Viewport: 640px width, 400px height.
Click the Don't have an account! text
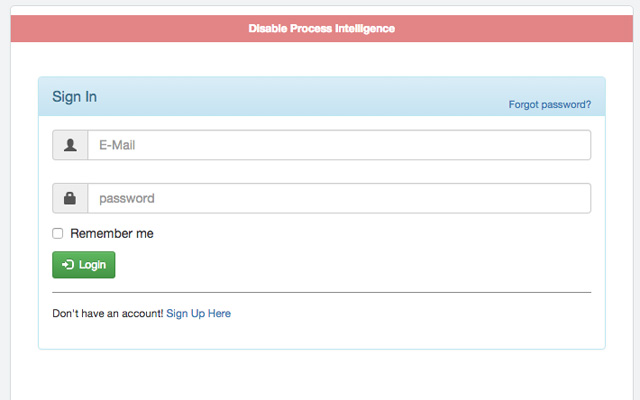pos(107,313)
